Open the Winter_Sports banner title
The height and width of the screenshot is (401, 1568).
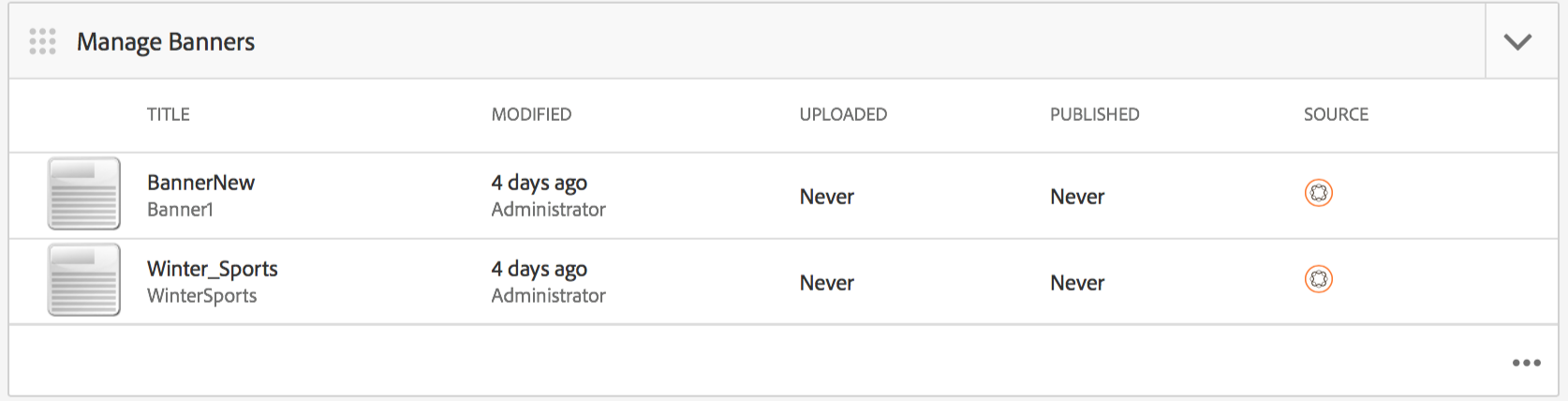point(213,269)
